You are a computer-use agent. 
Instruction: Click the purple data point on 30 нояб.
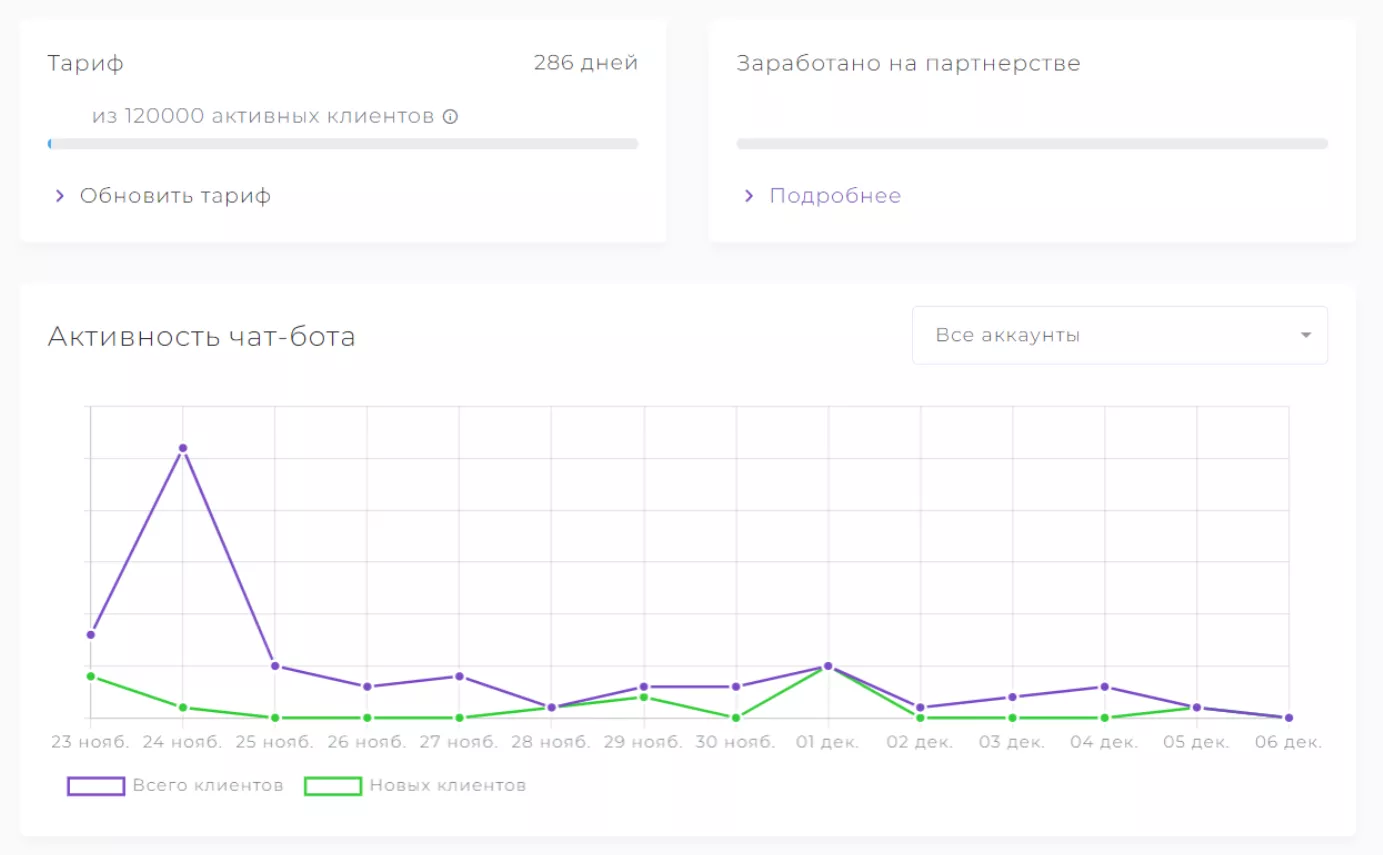736,686
